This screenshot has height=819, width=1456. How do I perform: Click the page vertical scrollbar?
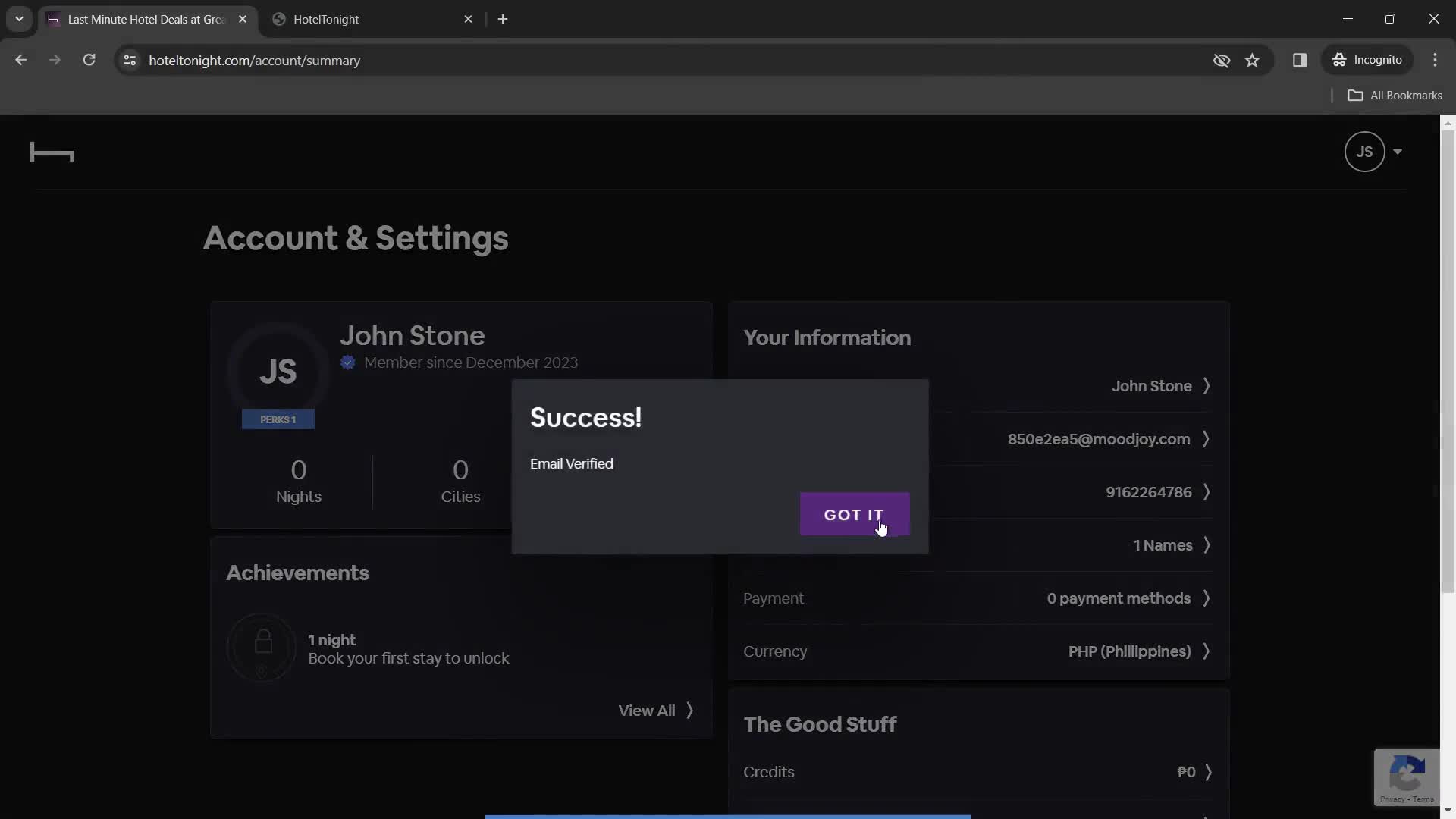[x=1448, y=360]
